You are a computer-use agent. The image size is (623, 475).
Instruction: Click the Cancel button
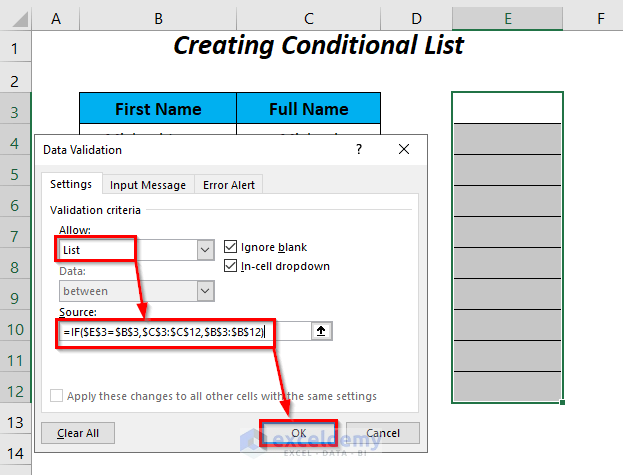pos(383,433)
